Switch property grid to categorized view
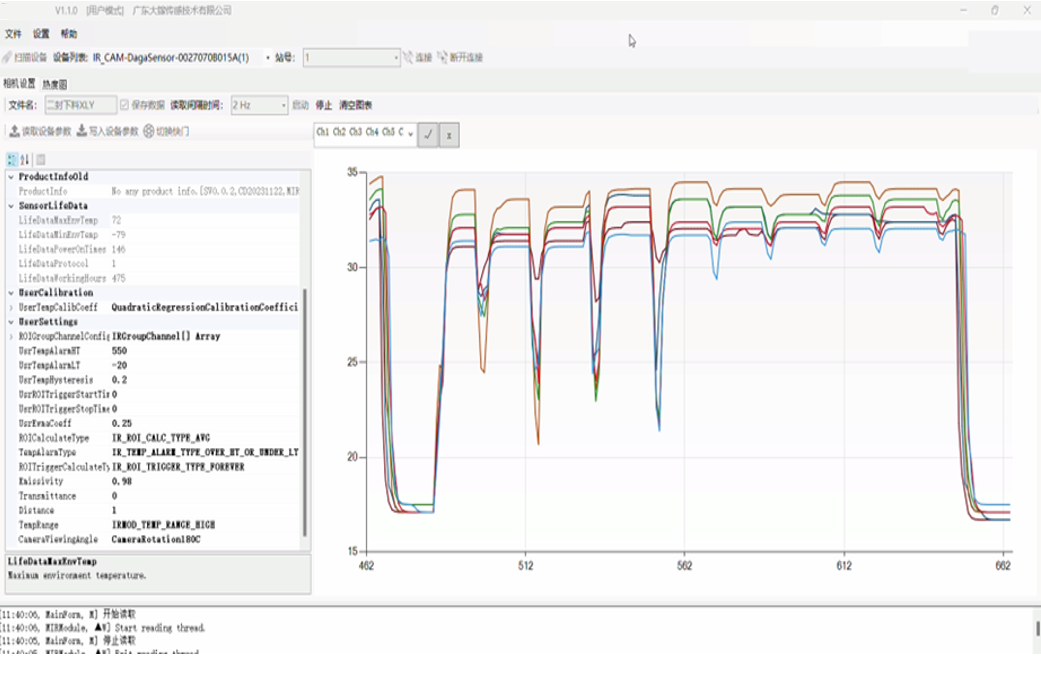This screenshot has height=679, width=1041. click(x=11, y=159)
